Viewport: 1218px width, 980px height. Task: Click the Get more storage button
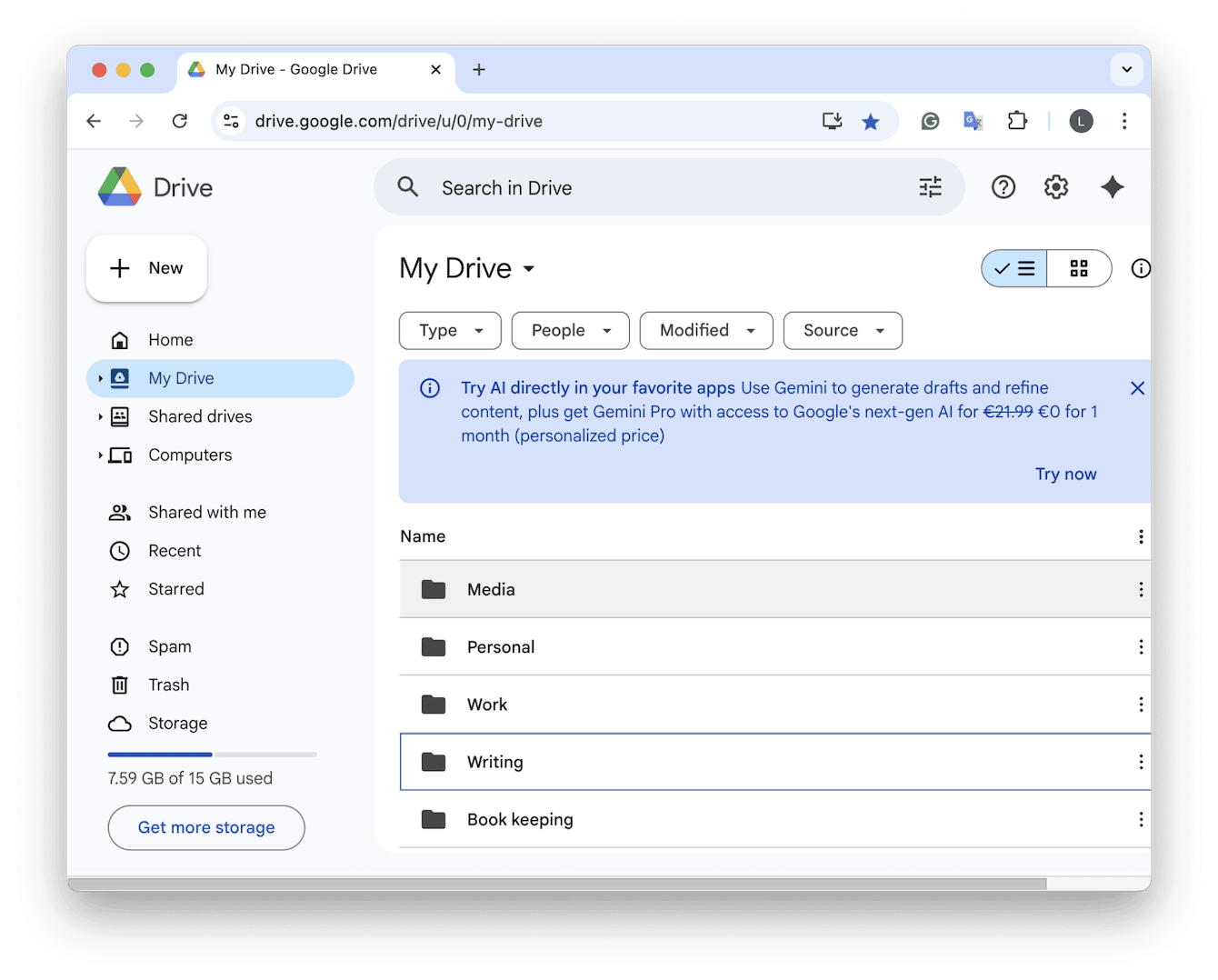(x=206, y=827)
